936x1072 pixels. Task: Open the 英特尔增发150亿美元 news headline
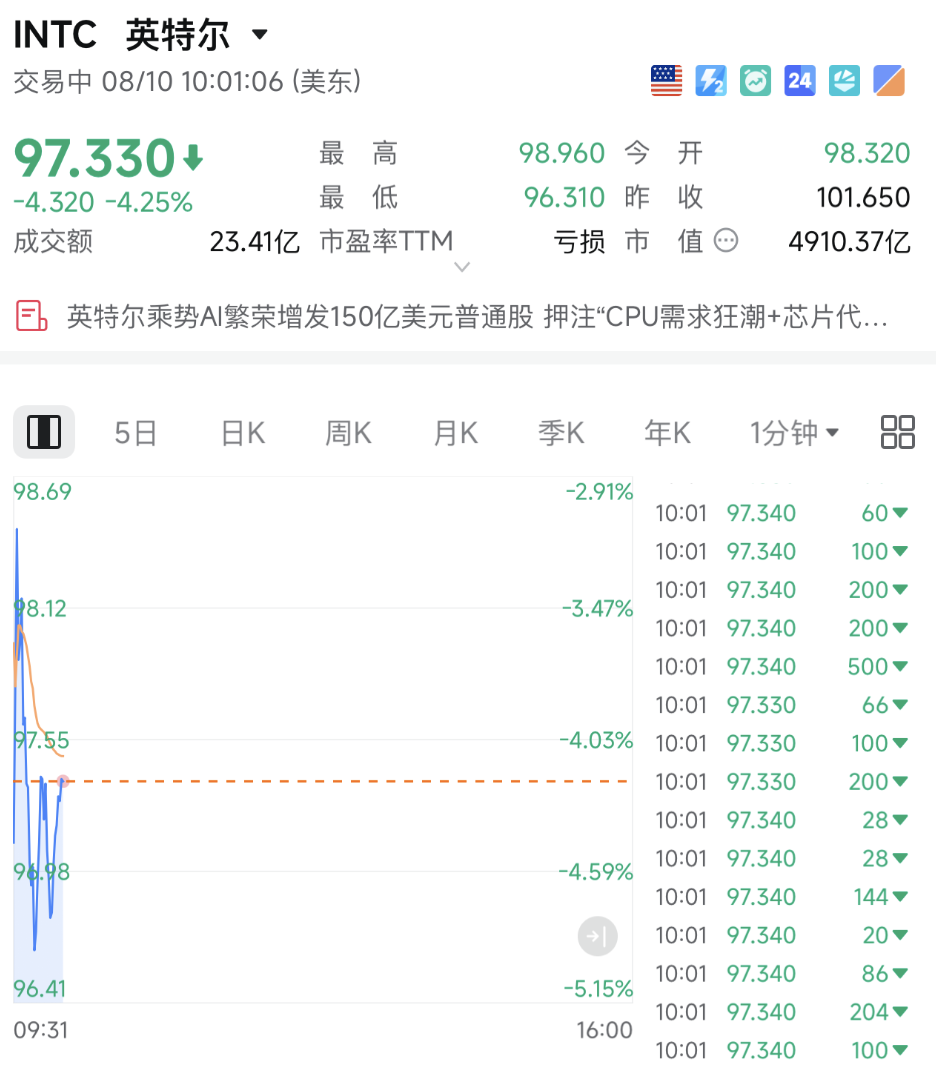(x=477, y=317)
